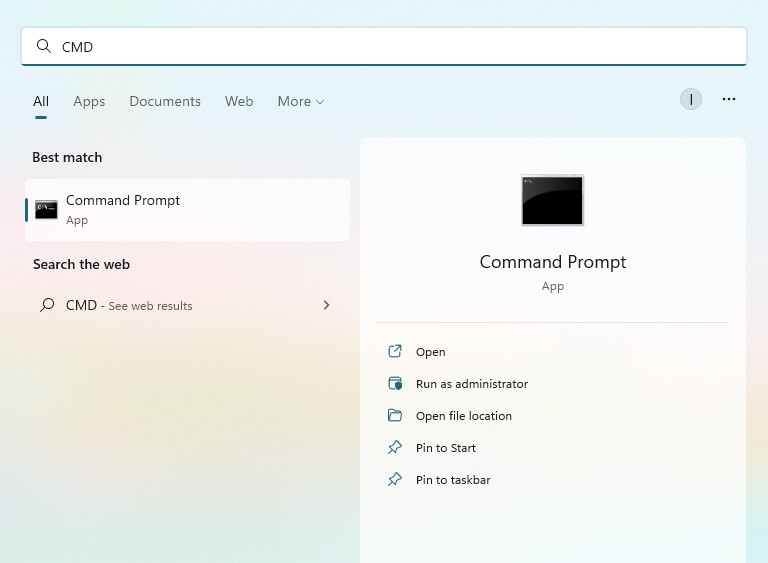Expand the CMD web results chevron
Viewport: 768px width, 563px height.
pyautogui.click(x=327, y=305)
